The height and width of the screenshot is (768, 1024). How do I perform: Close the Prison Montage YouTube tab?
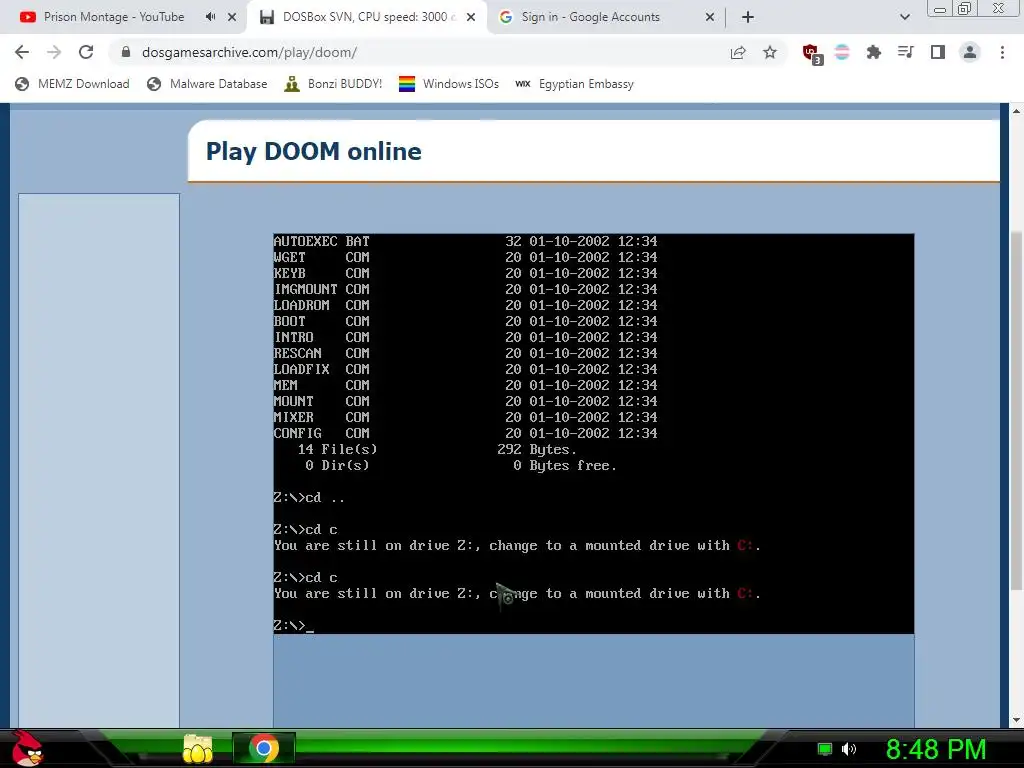(x=232, y=17)
